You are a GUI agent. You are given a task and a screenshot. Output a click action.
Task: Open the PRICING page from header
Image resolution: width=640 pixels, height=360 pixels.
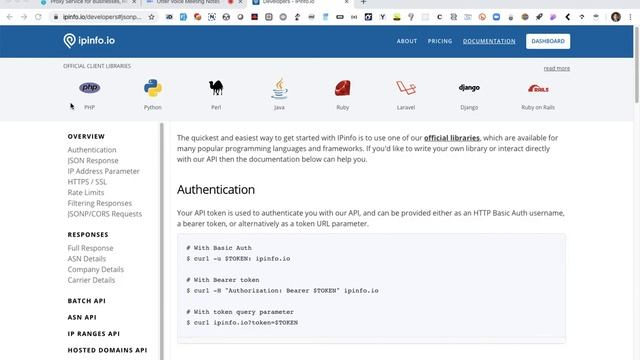[440, 41]
